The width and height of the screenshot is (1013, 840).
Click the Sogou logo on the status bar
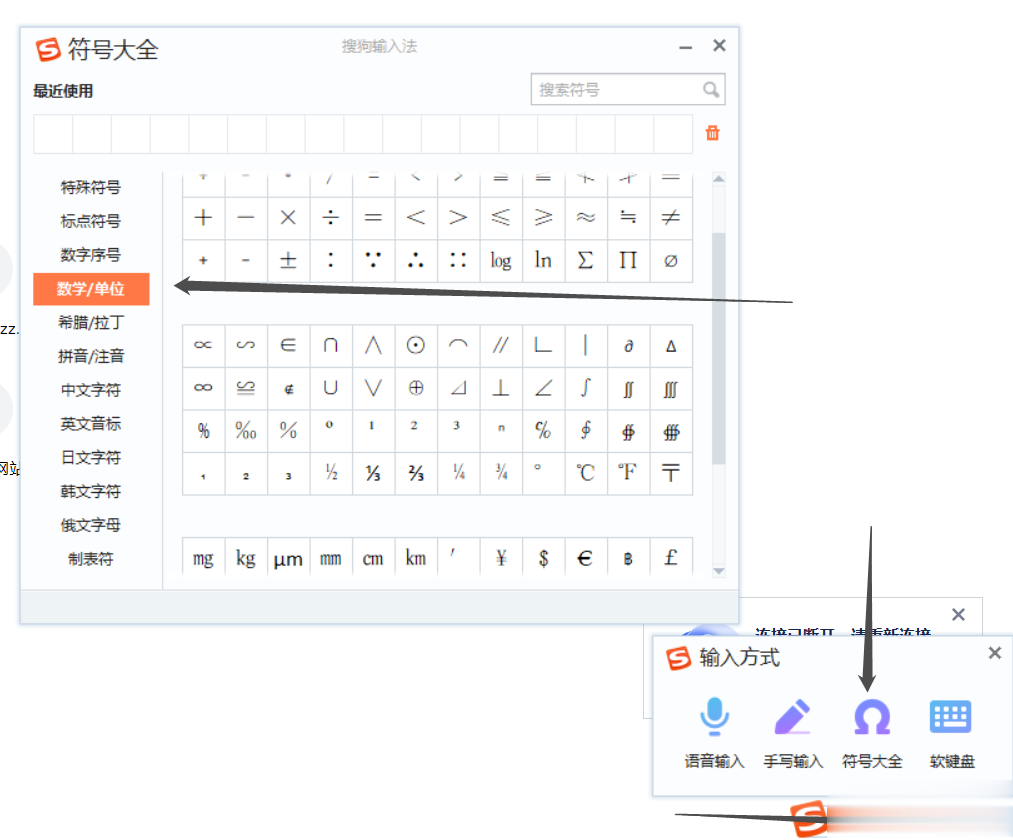[x=810, y=819]
